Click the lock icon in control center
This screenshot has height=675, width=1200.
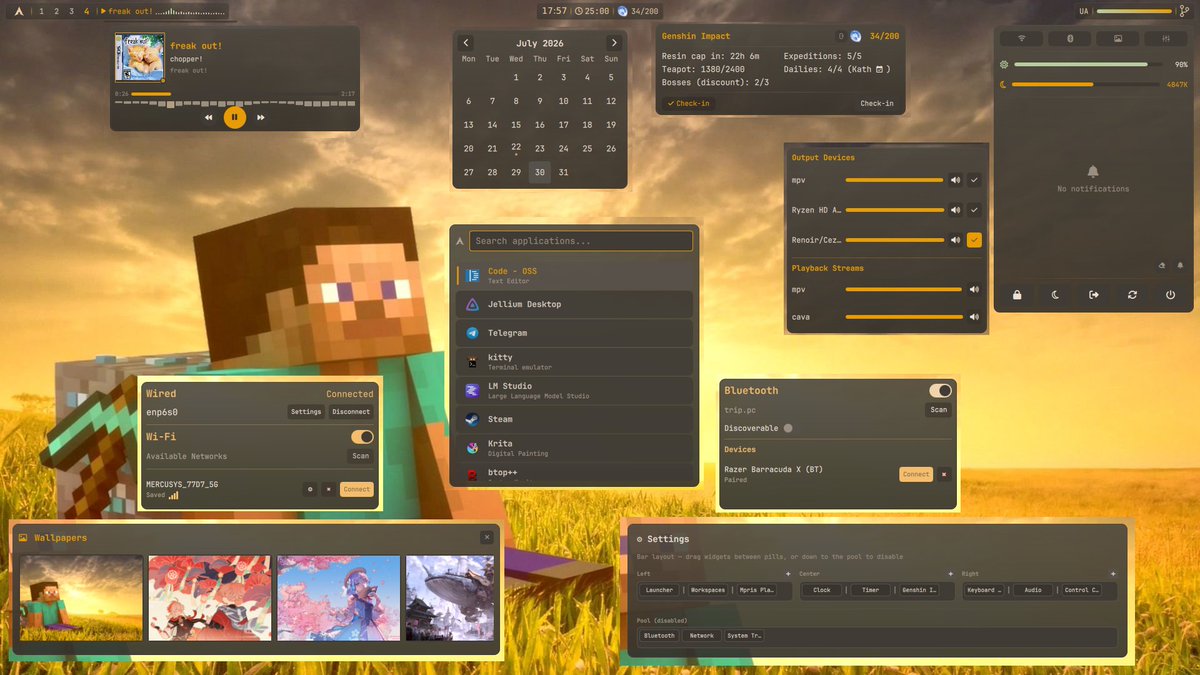point(1017,295)
